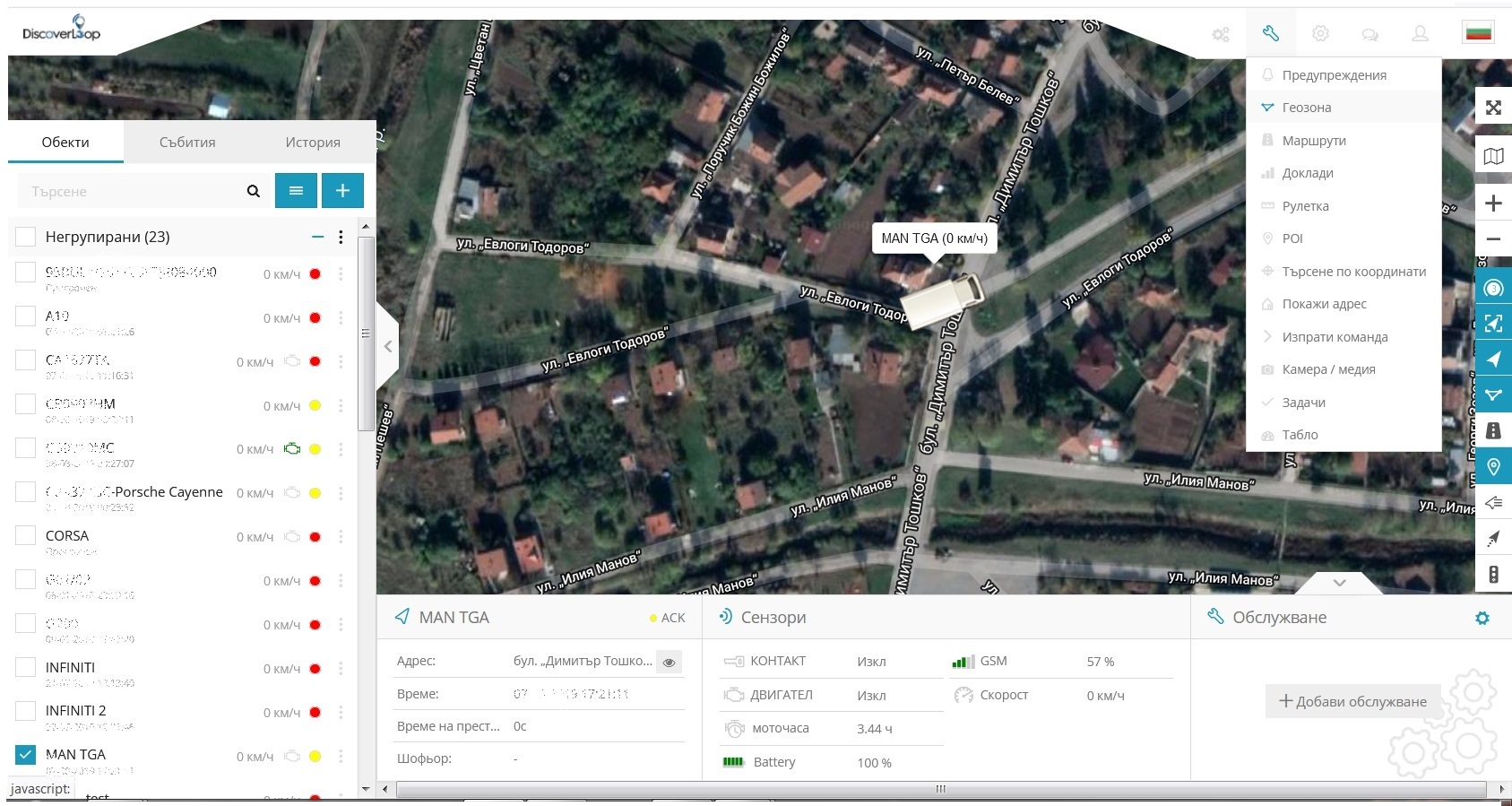Check the INFINITI vehicle checkbox

pyautogui.click(x=26, y=668)
